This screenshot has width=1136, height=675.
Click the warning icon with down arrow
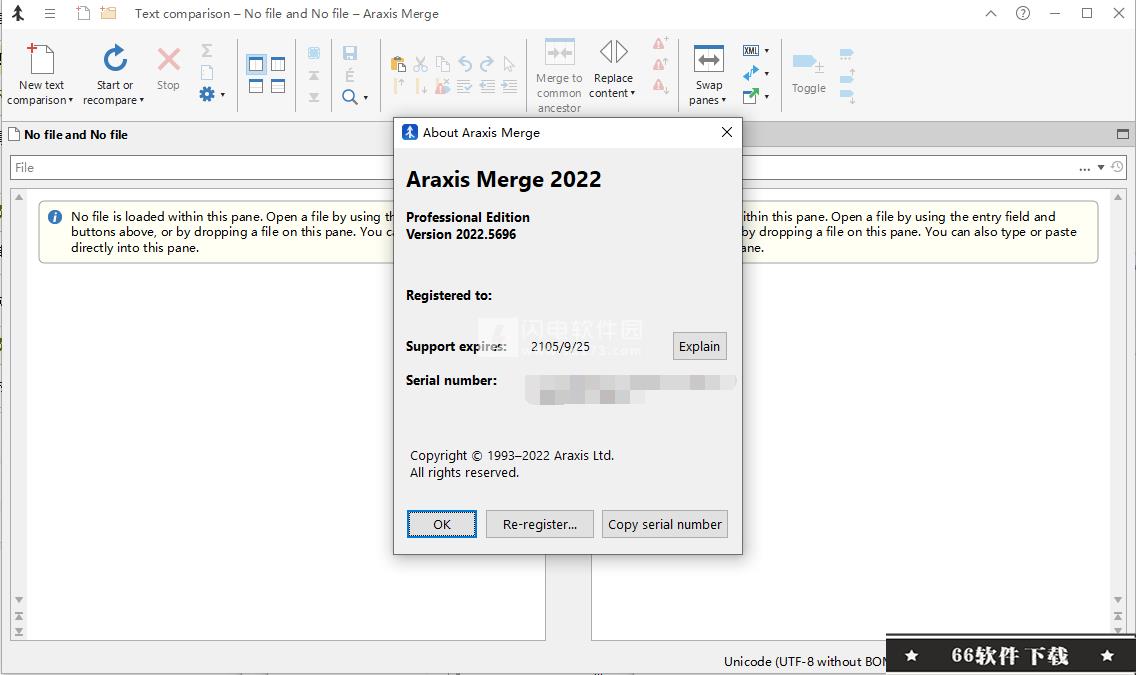click(660, 87)
